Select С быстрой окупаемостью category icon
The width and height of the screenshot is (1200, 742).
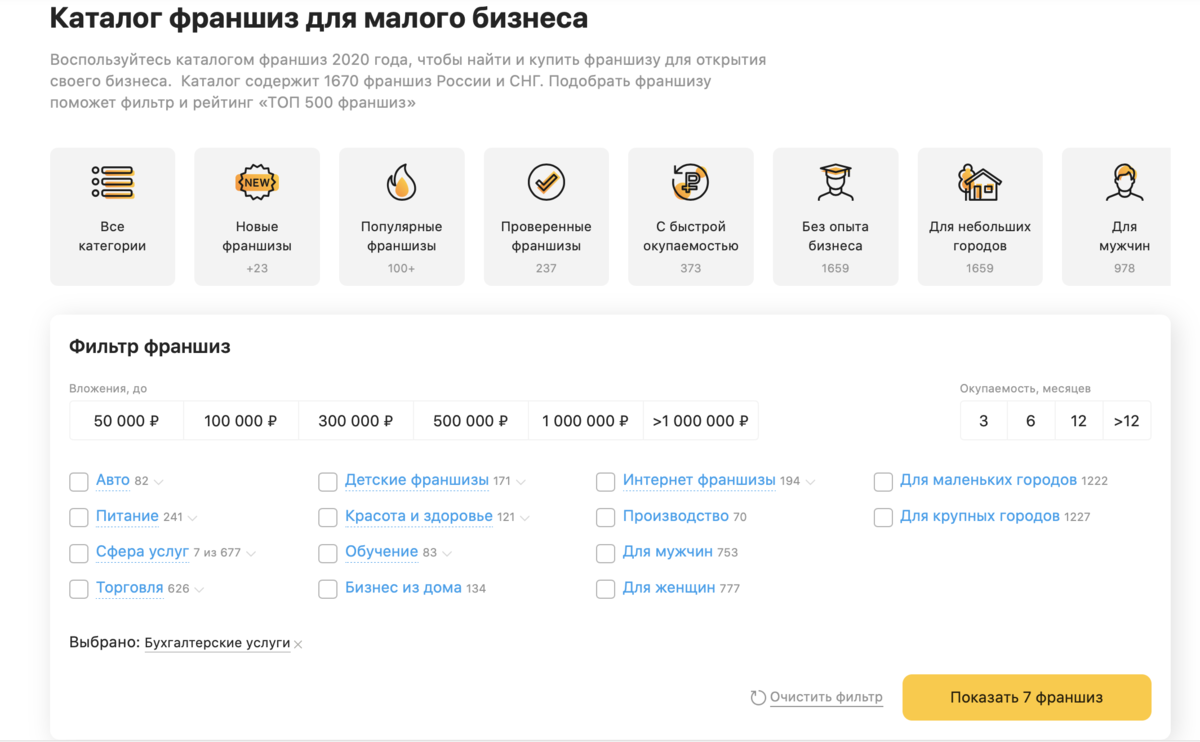tap(690, 183)
